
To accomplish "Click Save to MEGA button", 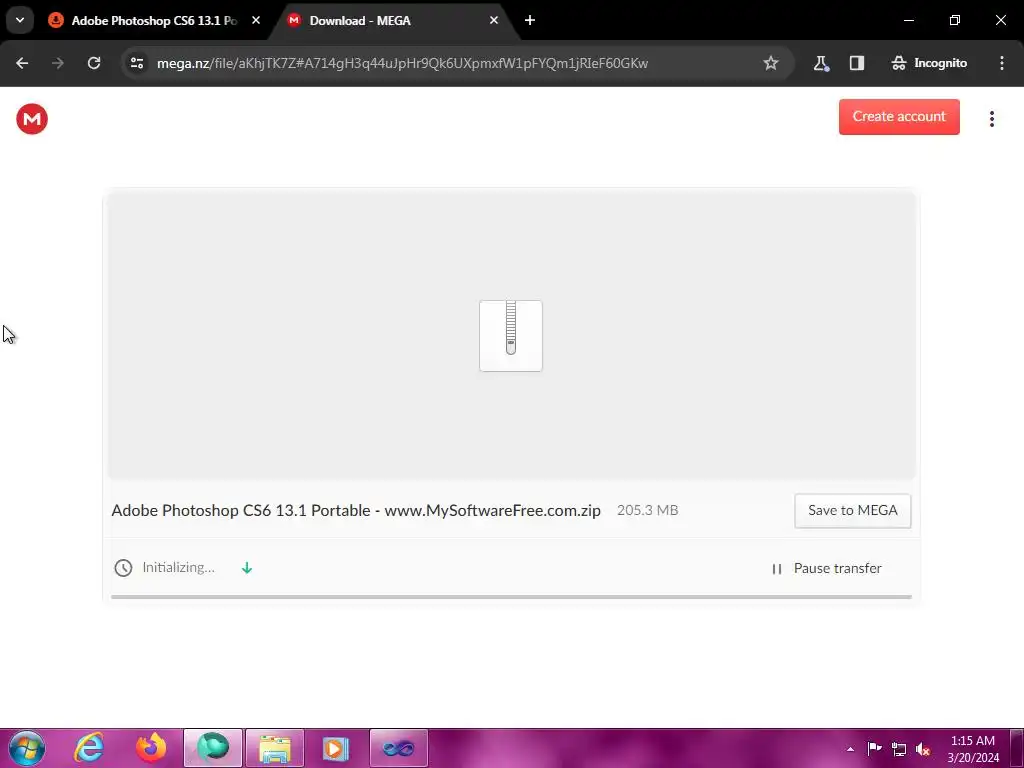I will [852, 511].
